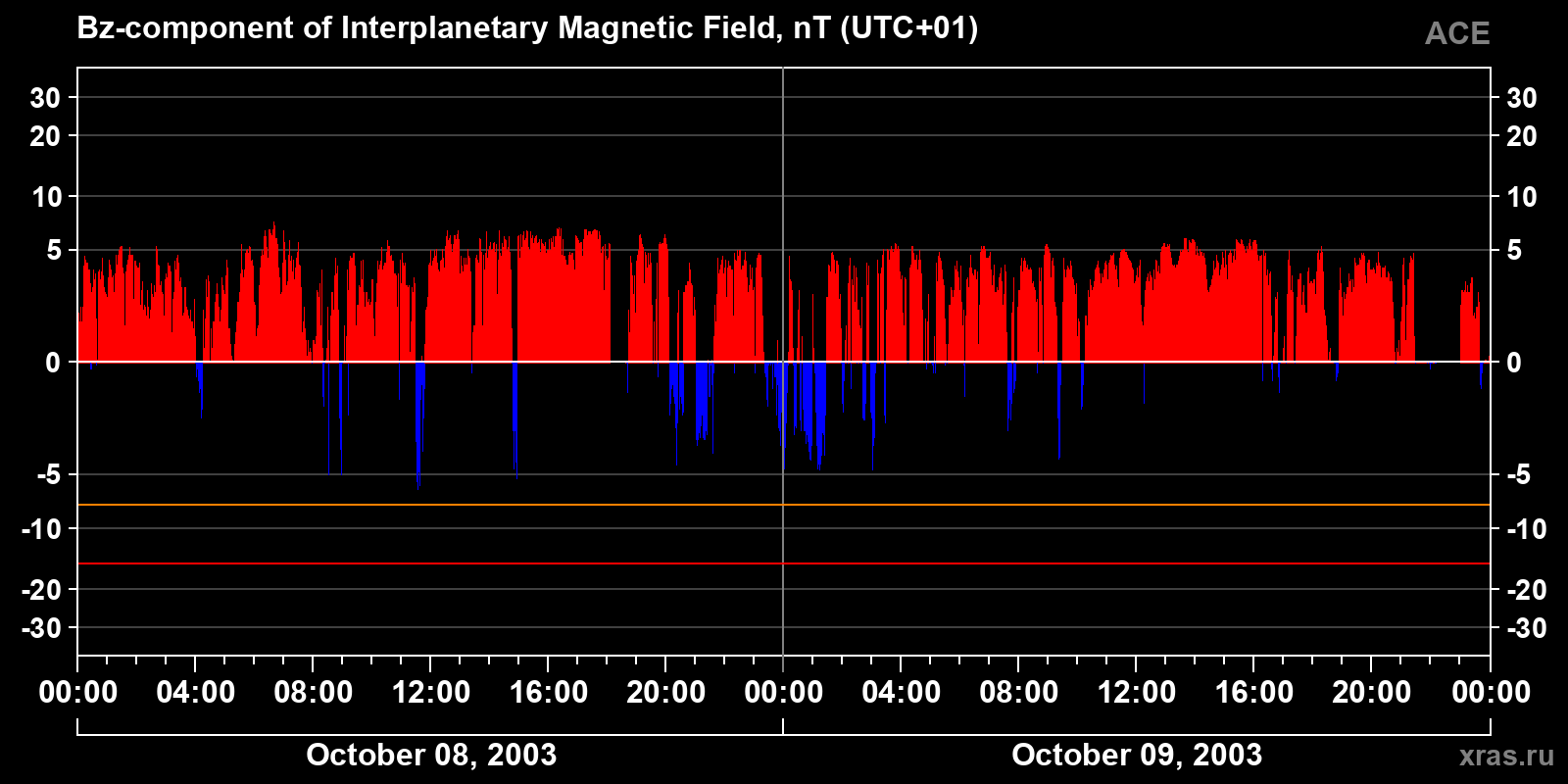Click the October 08, 2003 date label
This screenshot has width=1568, height=784.
431,755
